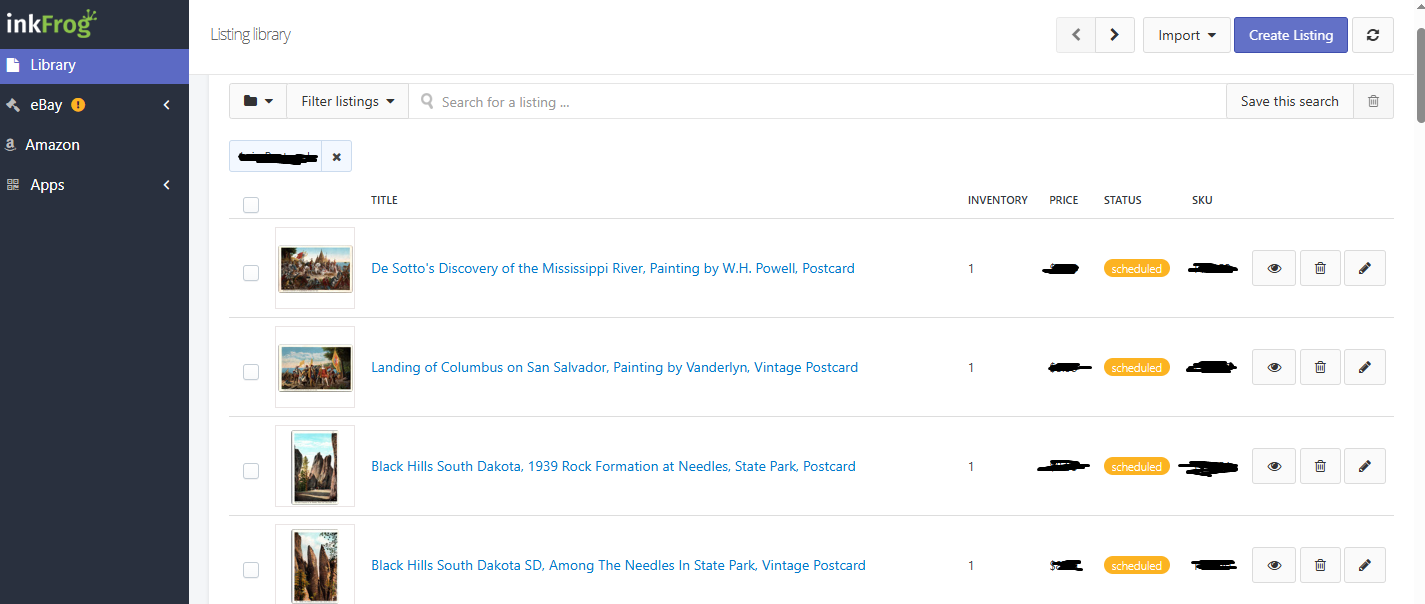Open the Black Hills Among The Needles listing title
This screenshot has width=1425, height=604.
pyautogui.click(x=618, y=565)
